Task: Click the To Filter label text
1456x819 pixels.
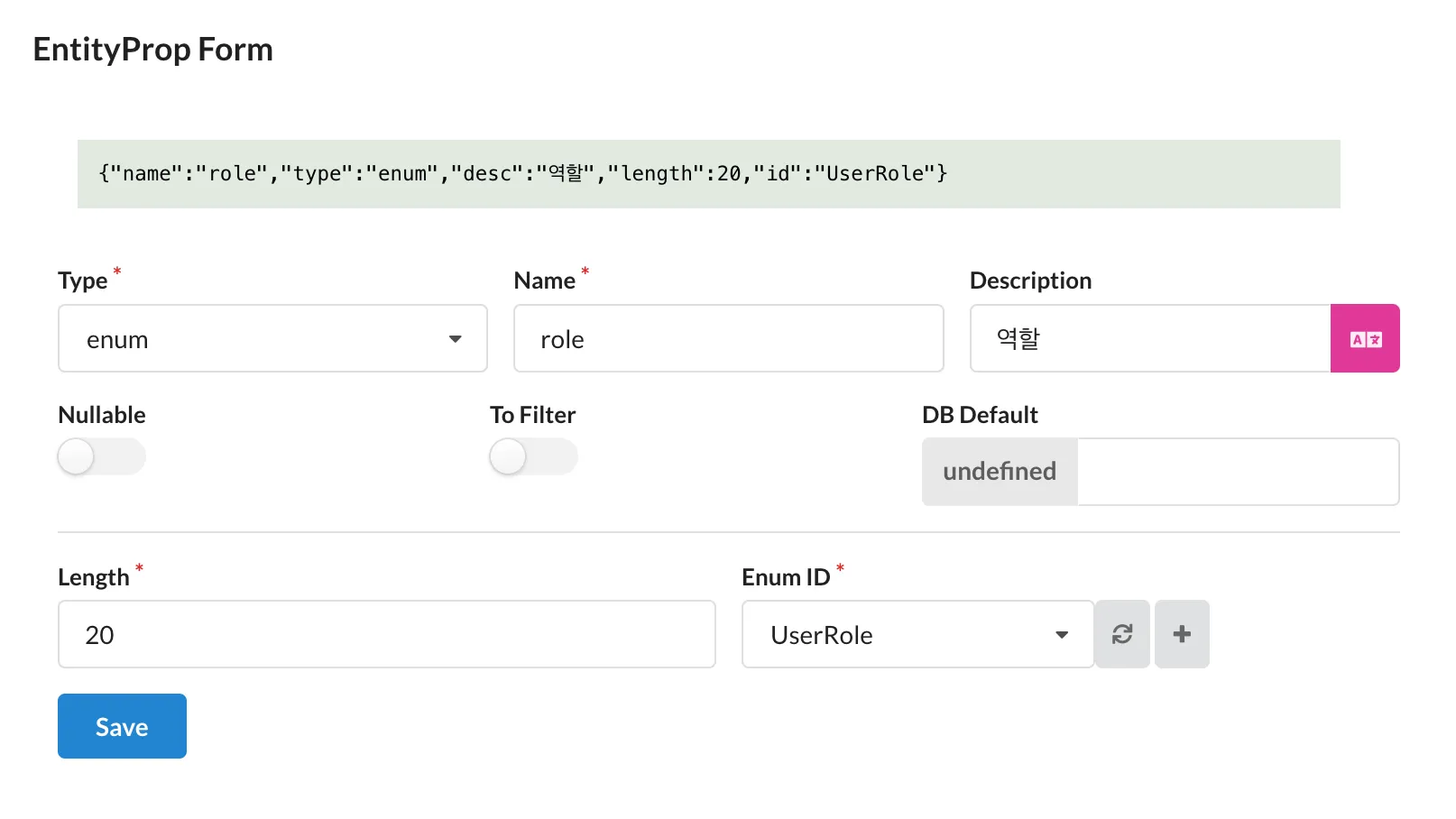Action: click(532, 415)
